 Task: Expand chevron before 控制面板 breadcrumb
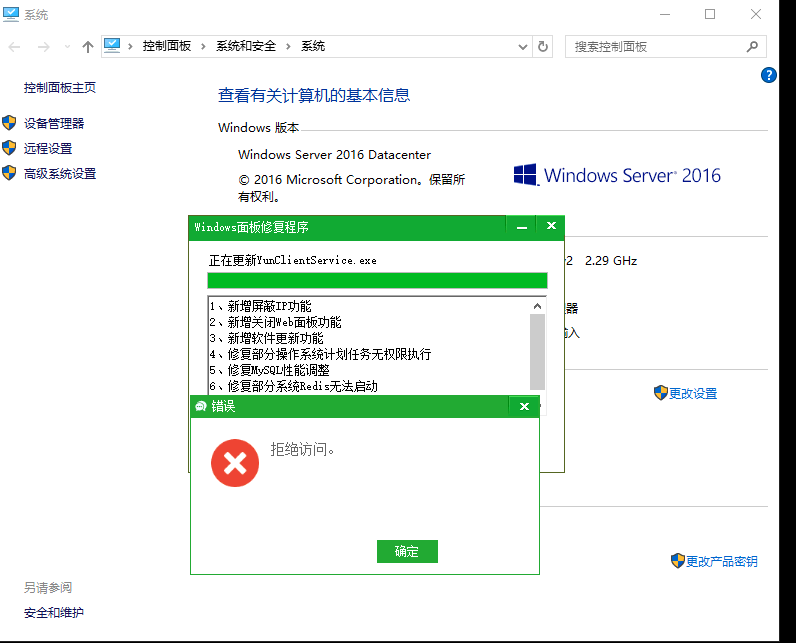[130, 47]
